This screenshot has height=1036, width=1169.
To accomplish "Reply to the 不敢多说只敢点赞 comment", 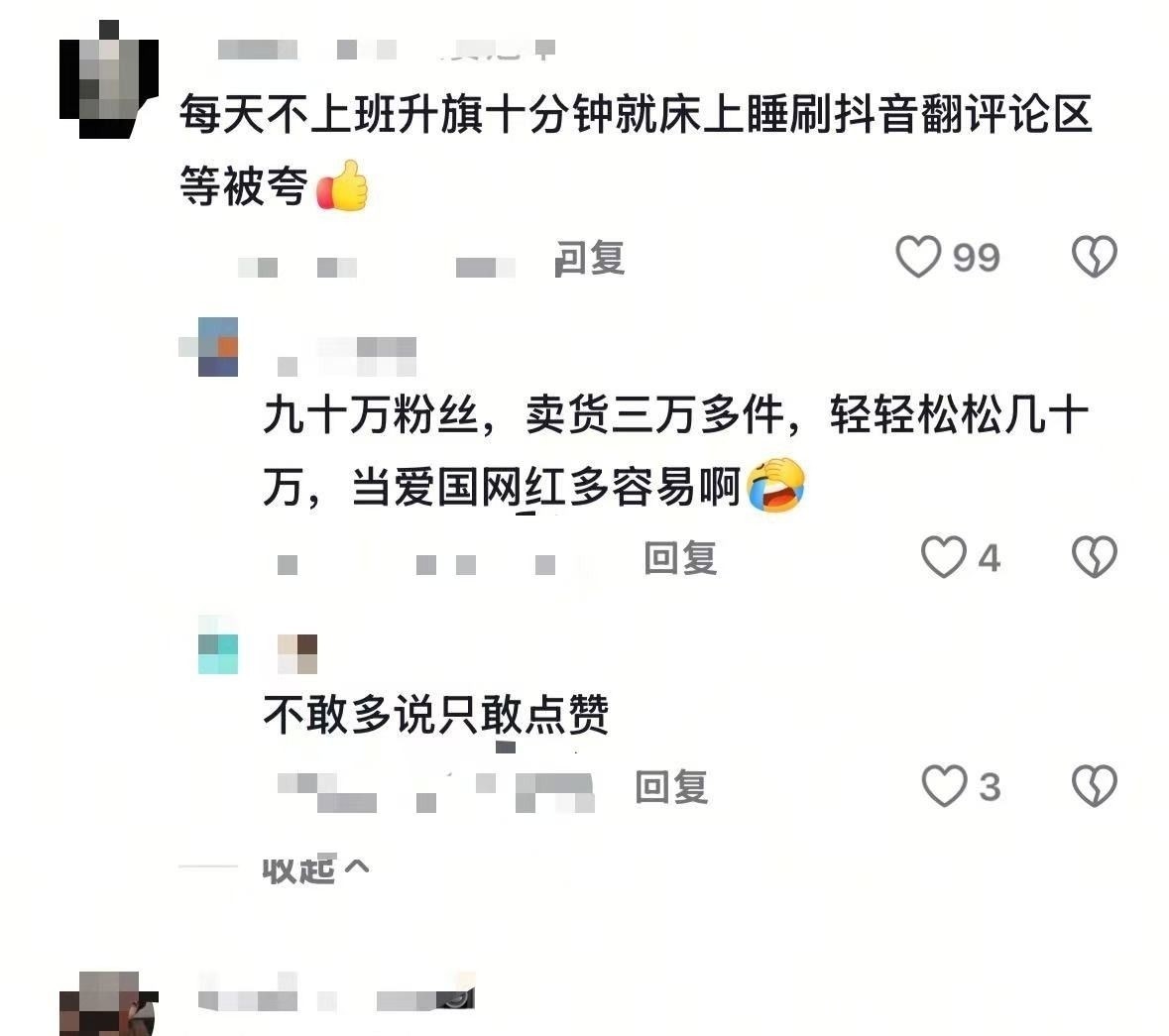I will point(671,787).
